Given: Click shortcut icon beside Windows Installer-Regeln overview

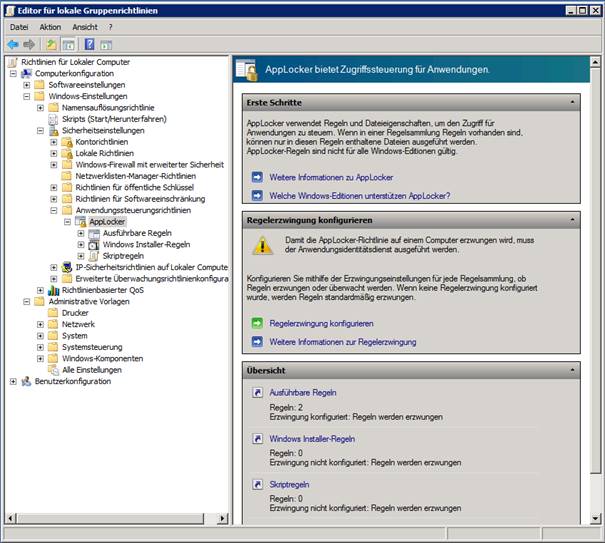Looking at the screenshot, I should pyautogui.click(x=257, y=439).
